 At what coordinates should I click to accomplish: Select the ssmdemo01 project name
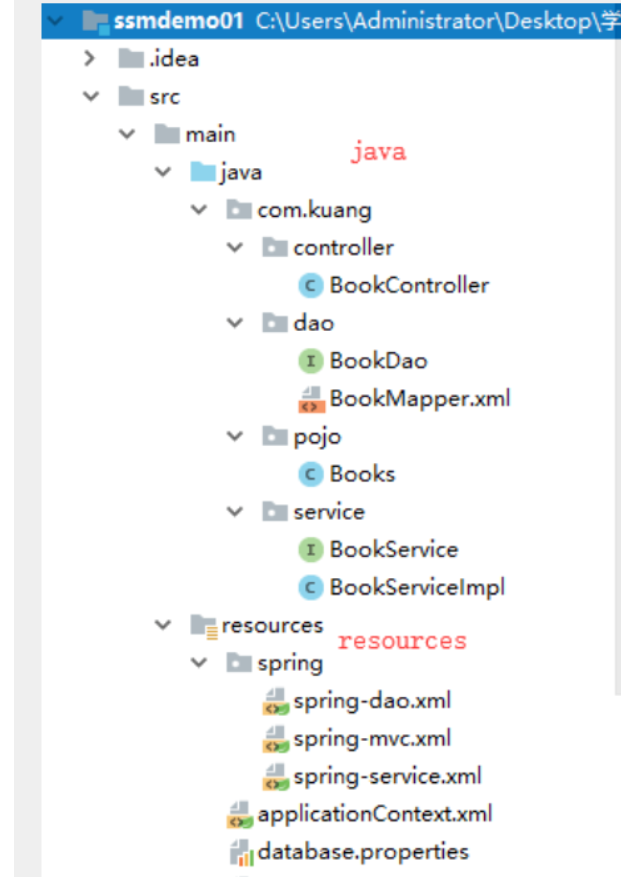(178, 21)
